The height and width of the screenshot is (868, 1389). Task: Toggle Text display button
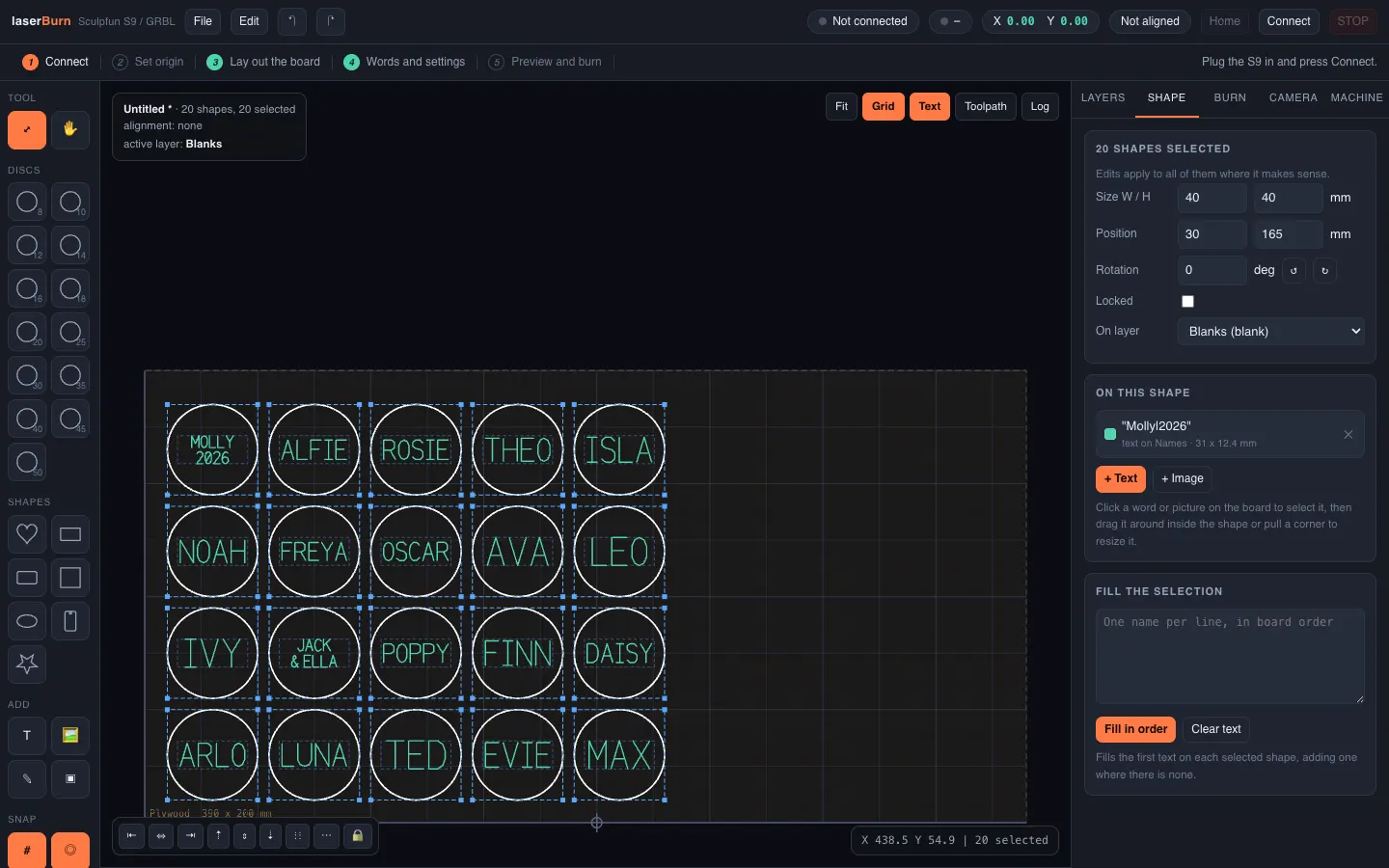[930, 106]
